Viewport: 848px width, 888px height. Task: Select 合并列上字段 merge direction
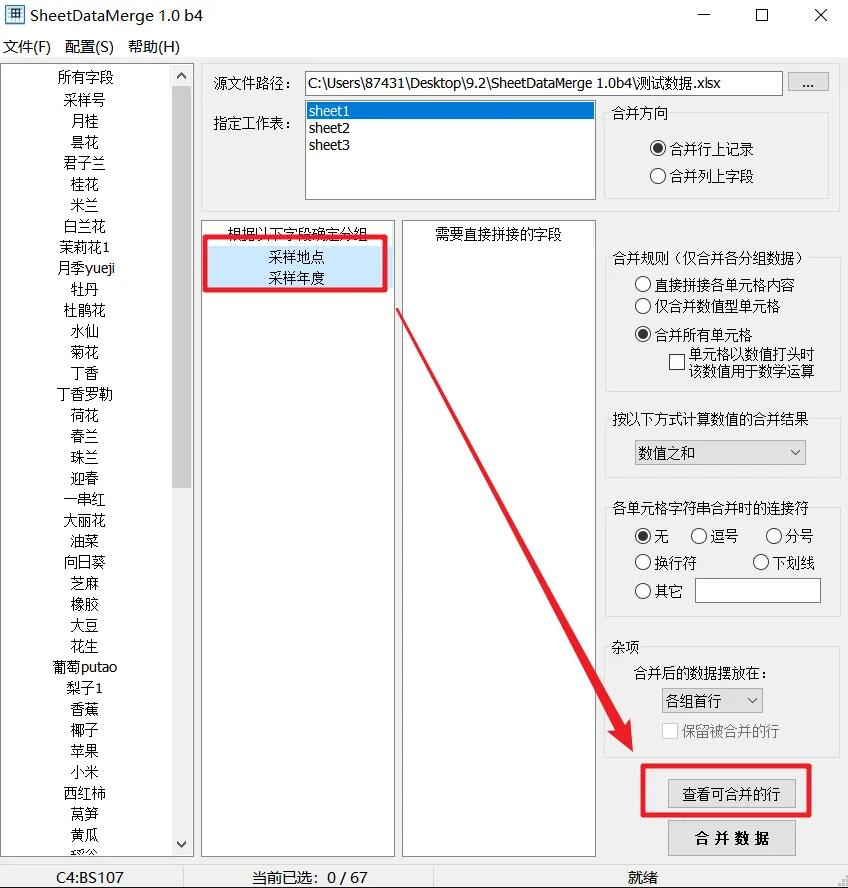[x=658, y=176]
